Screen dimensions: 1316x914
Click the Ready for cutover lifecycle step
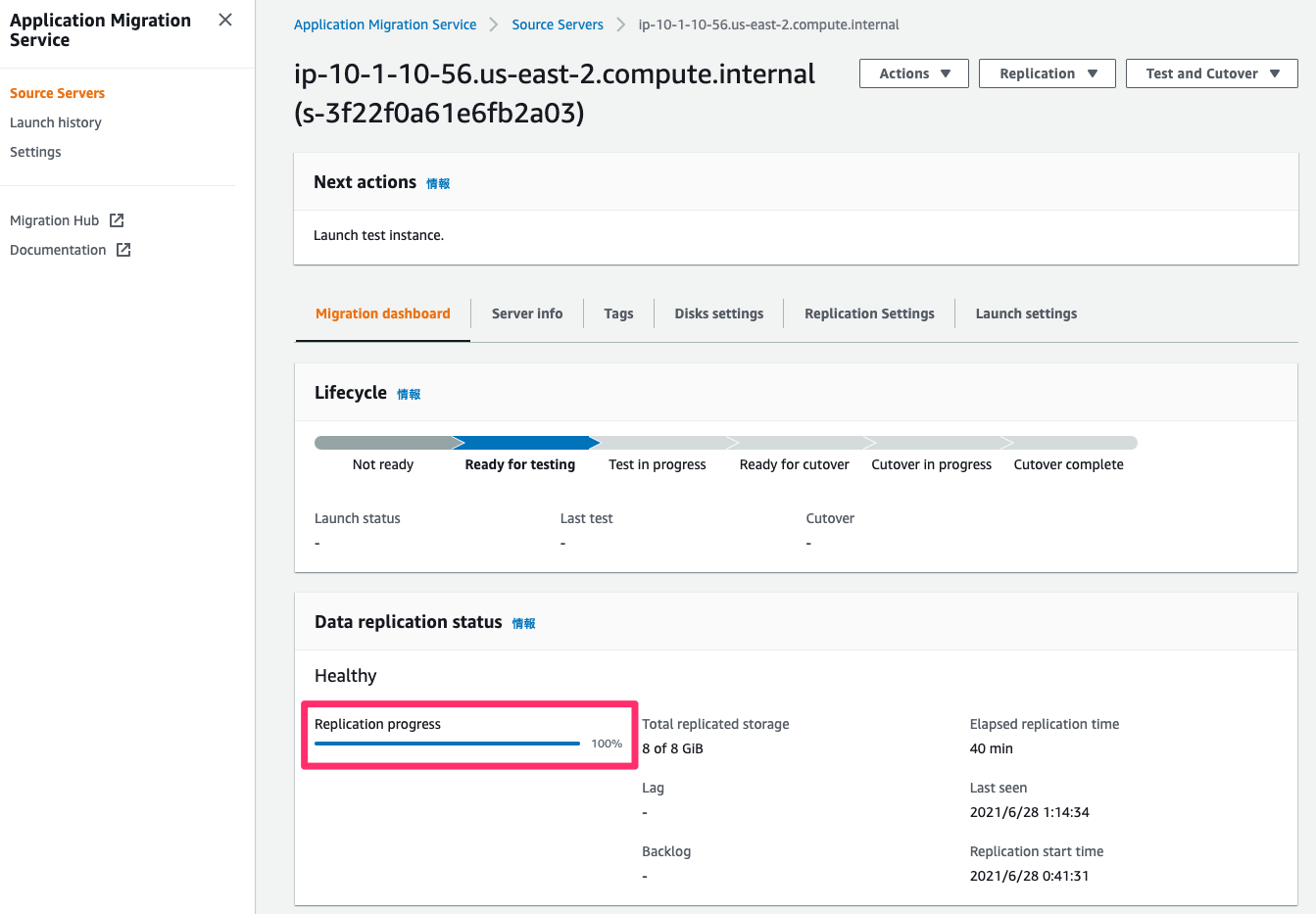pos(795,464)
